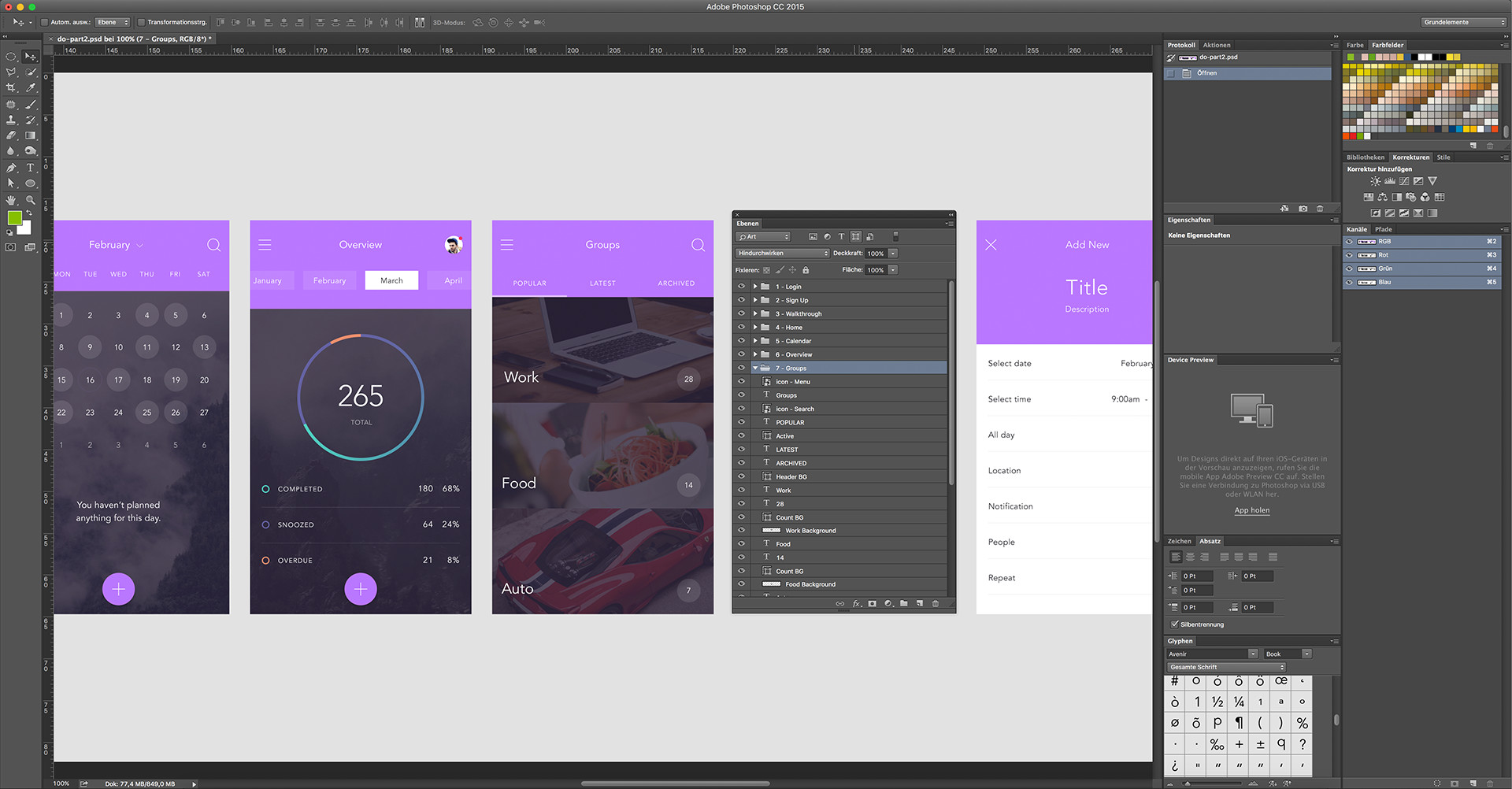
Task: Add a Color Balance adjustment
Action: [x=1382, y=197]
